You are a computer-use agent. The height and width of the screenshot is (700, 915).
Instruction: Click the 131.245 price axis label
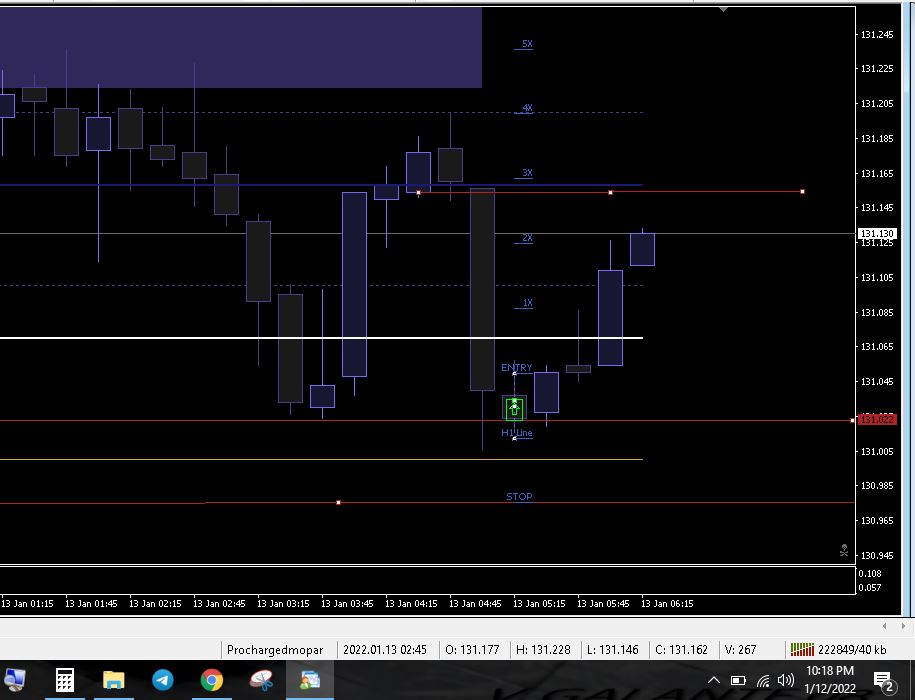coord(876,34)
